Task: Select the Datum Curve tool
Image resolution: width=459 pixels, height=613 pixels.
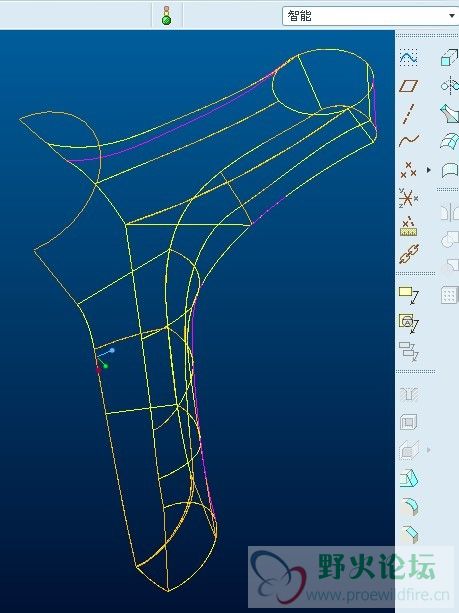Action: coord(409,141)
